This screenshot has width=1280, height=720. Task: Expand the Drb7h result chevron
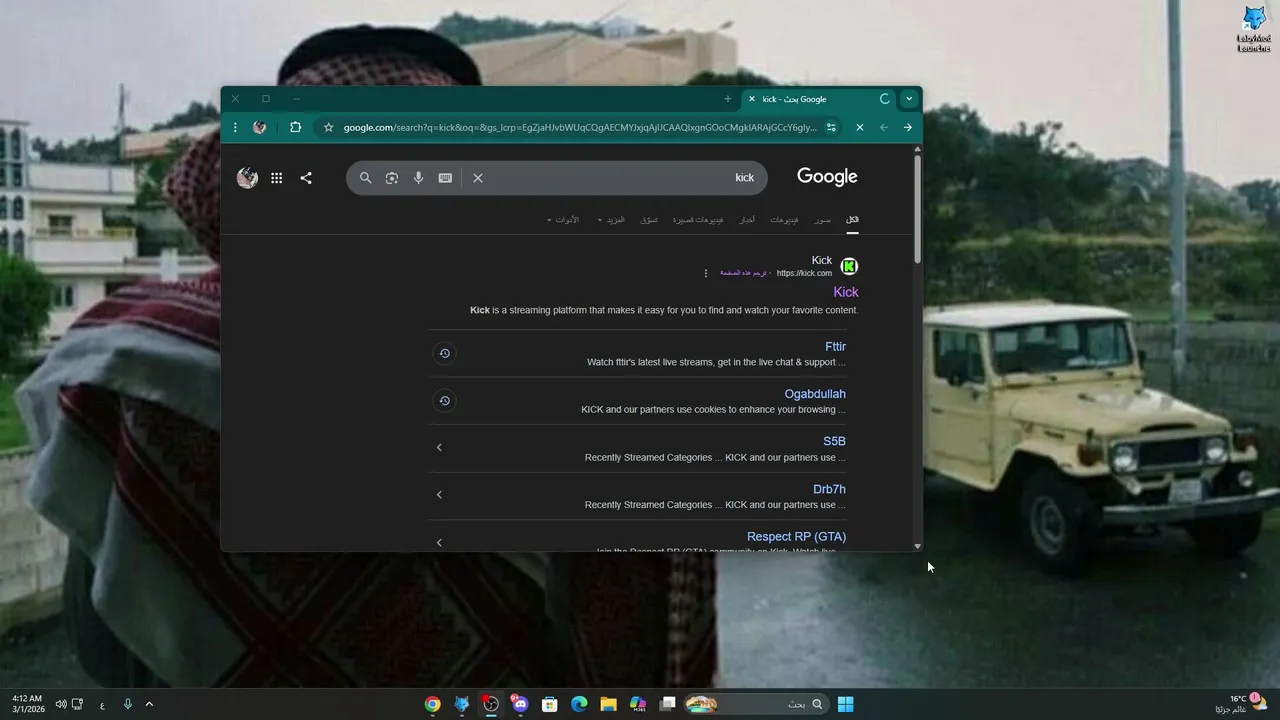pyautogui.click(x=439, y=495)
